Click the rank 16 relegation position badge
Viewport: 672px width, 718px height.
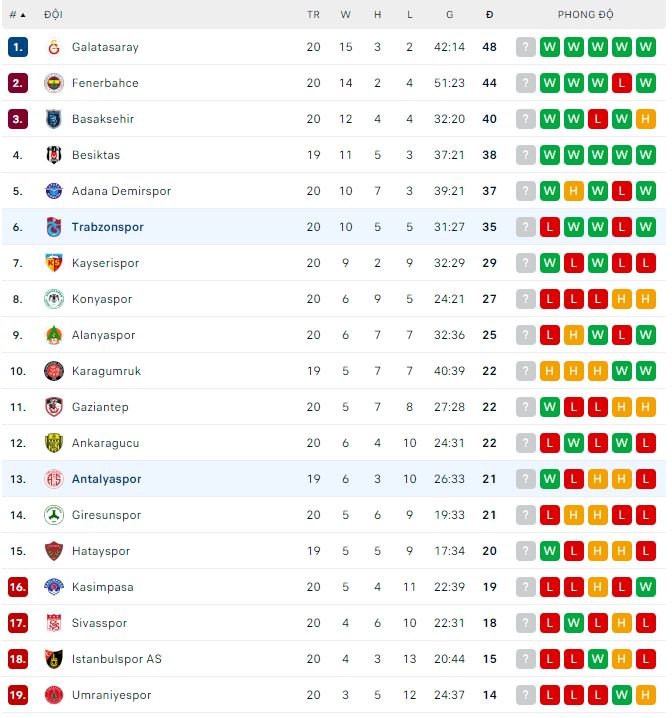(18, 587)
